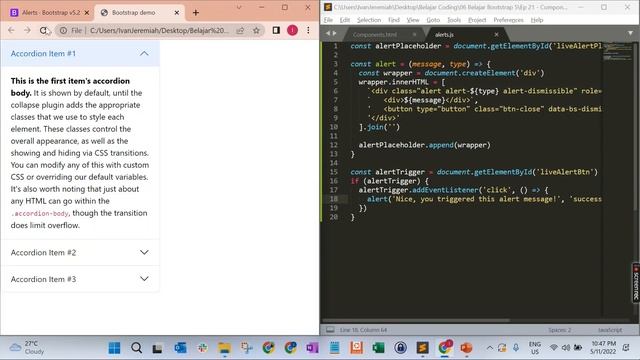
Task: Reload the page in Chrome
Action: click(x=43, y=30)
